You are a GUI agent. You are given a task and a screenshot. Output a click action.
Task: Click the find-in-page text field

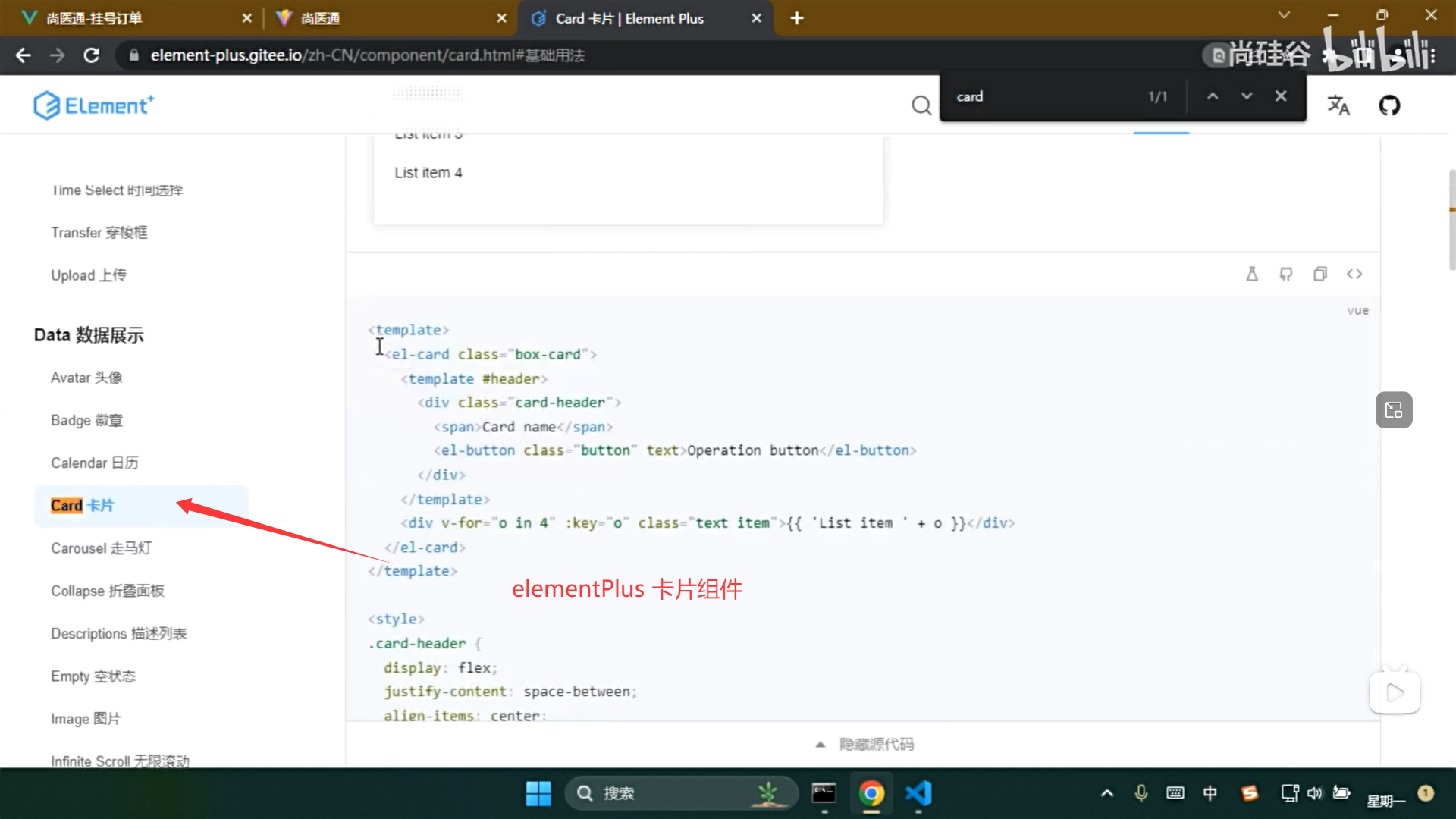click(x=1046, y=96)
